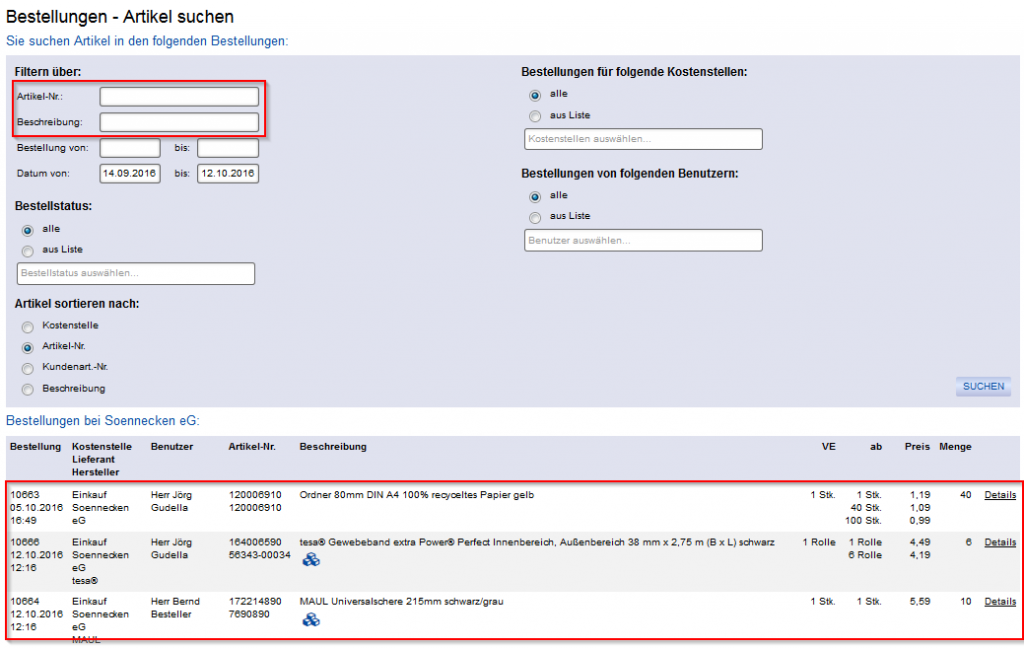
Task: Click 'Bestellungen bei Soennecken eG:' heading
Action: 103,421
